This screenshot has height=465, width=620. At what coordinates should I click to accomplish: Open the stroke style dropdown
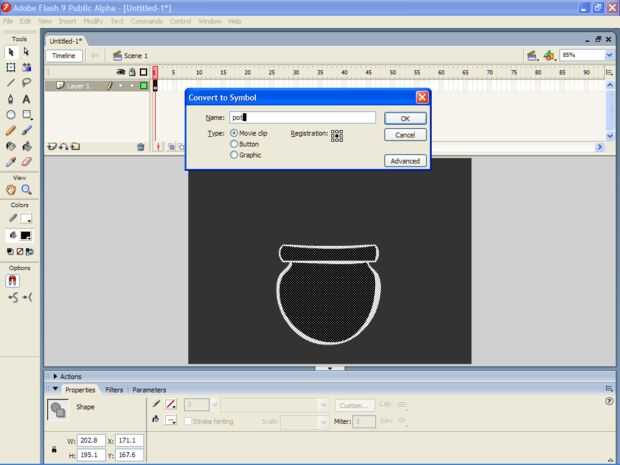323,405
